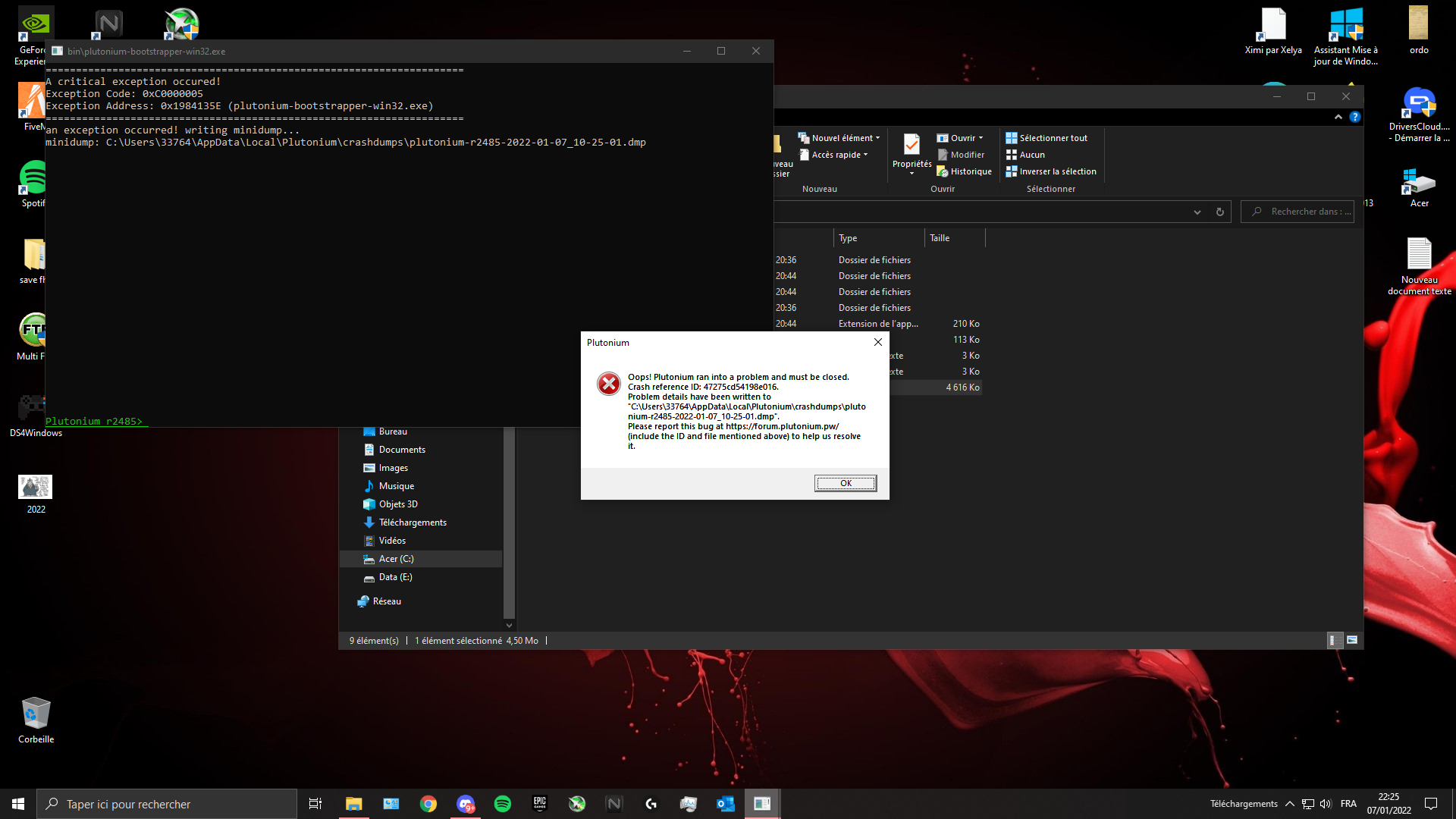This screenshot has height=819, width=1456.
Task: Open Accès rapide dropdown in the ribbon
Action: [834, 155]
